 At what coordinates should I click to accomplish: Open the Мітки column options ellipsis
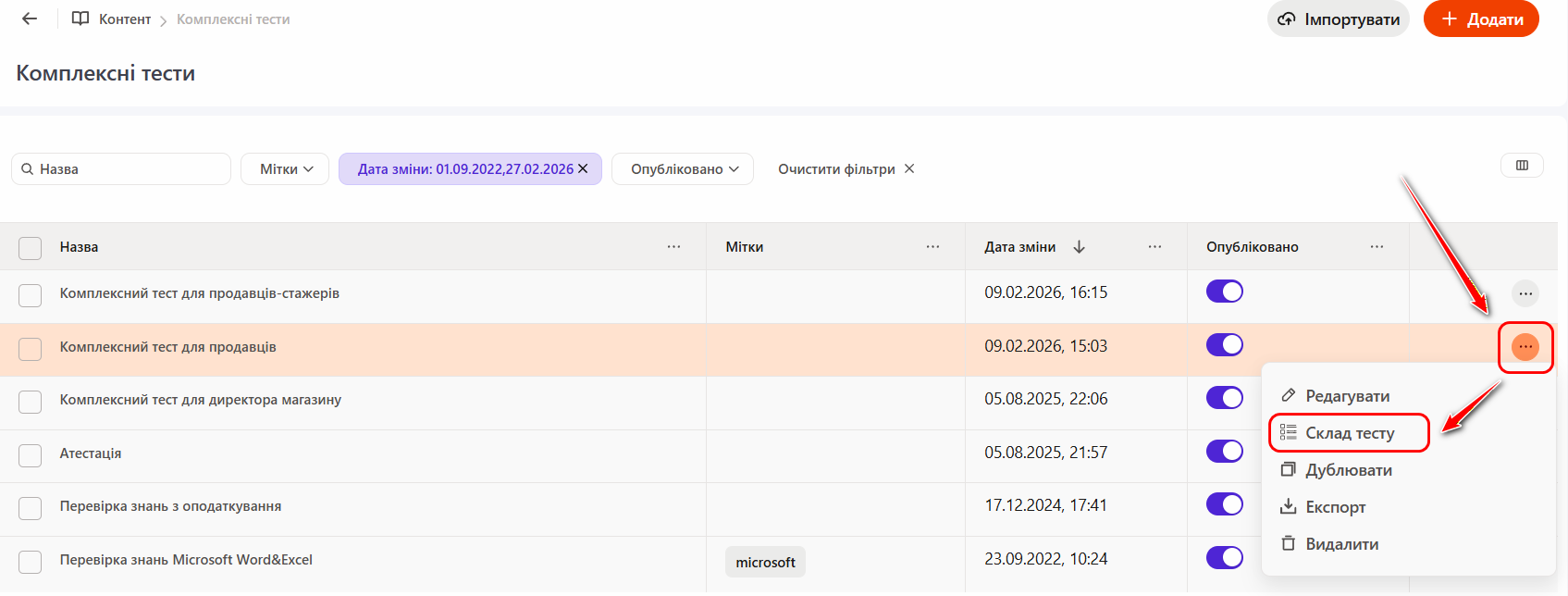pos(932,247)
